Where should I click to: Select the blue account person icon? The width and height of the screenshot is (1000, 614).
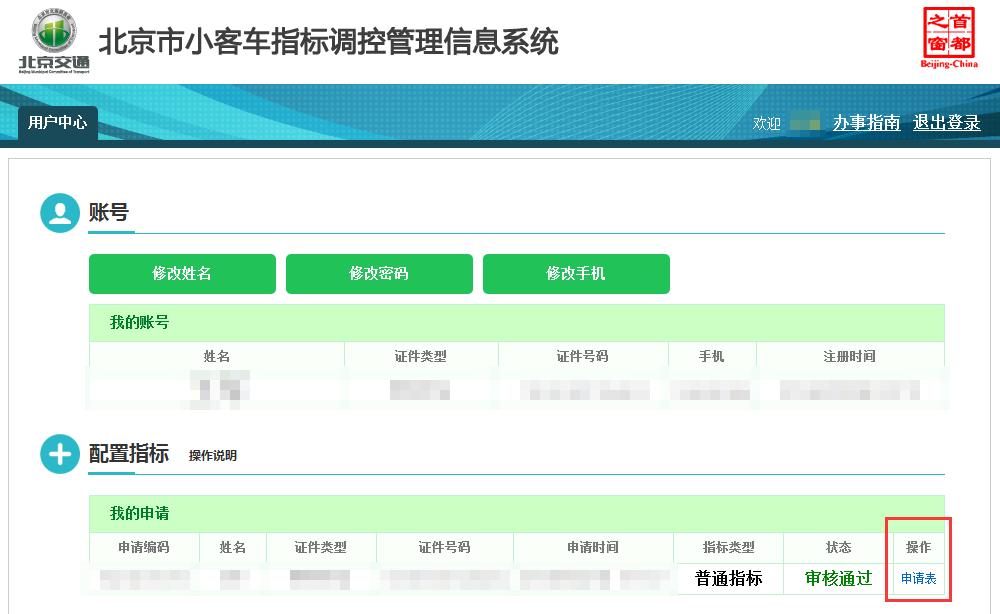tap(59, 212)
